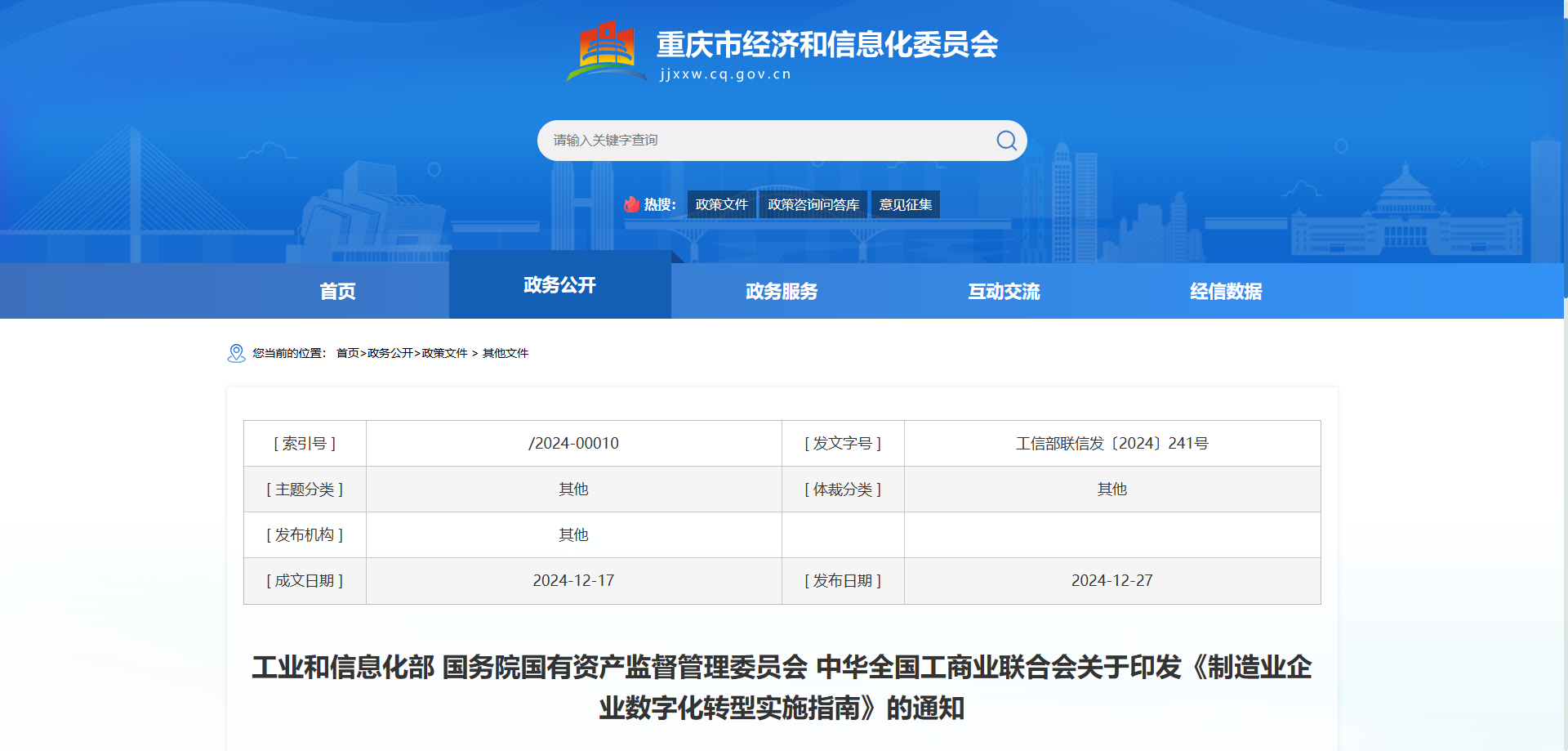
Task: Click the Chongqing commission logo emblem
Action: [x=606, y=51]
